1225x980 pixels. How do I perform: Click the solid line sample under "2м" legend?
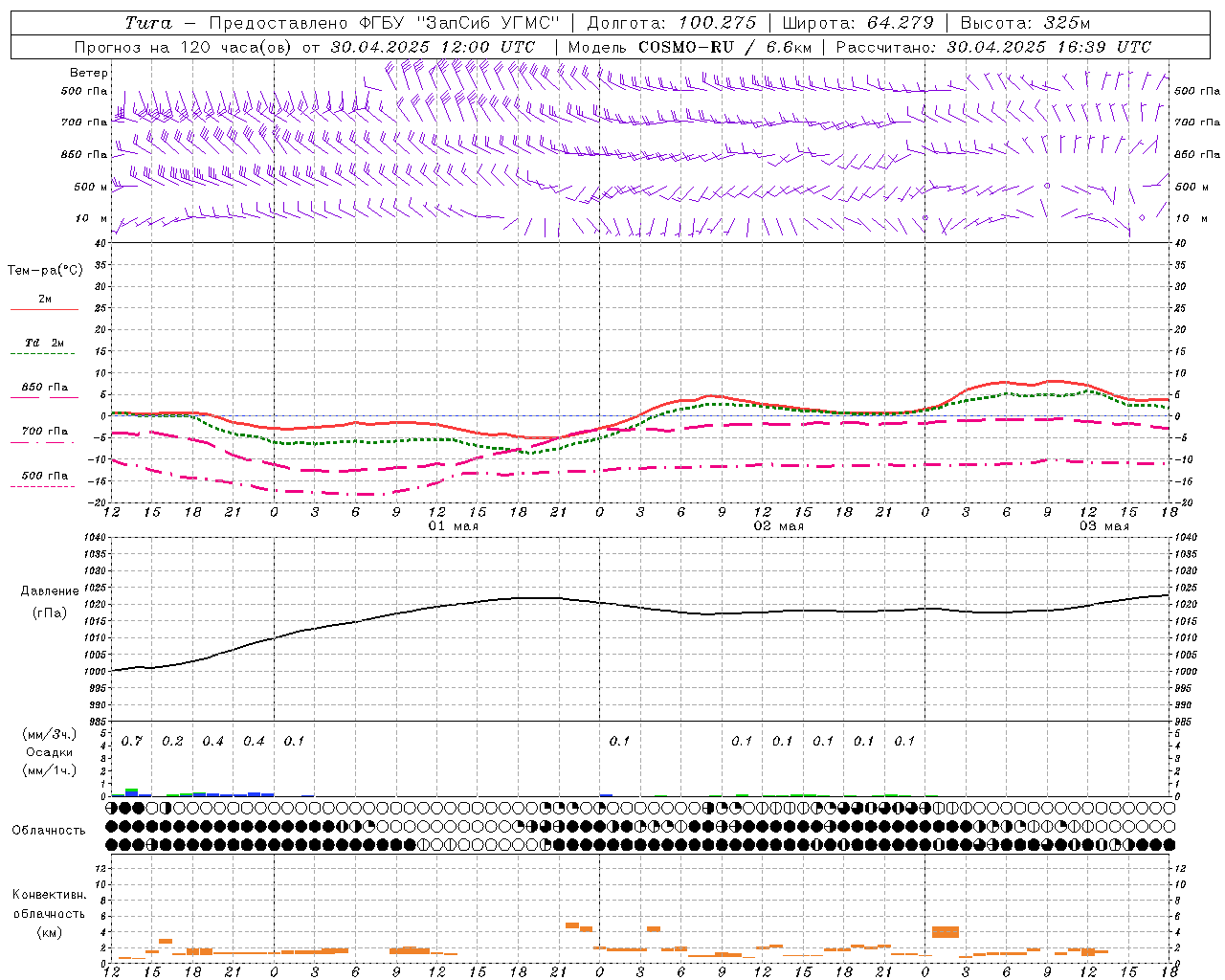(43, 309)
